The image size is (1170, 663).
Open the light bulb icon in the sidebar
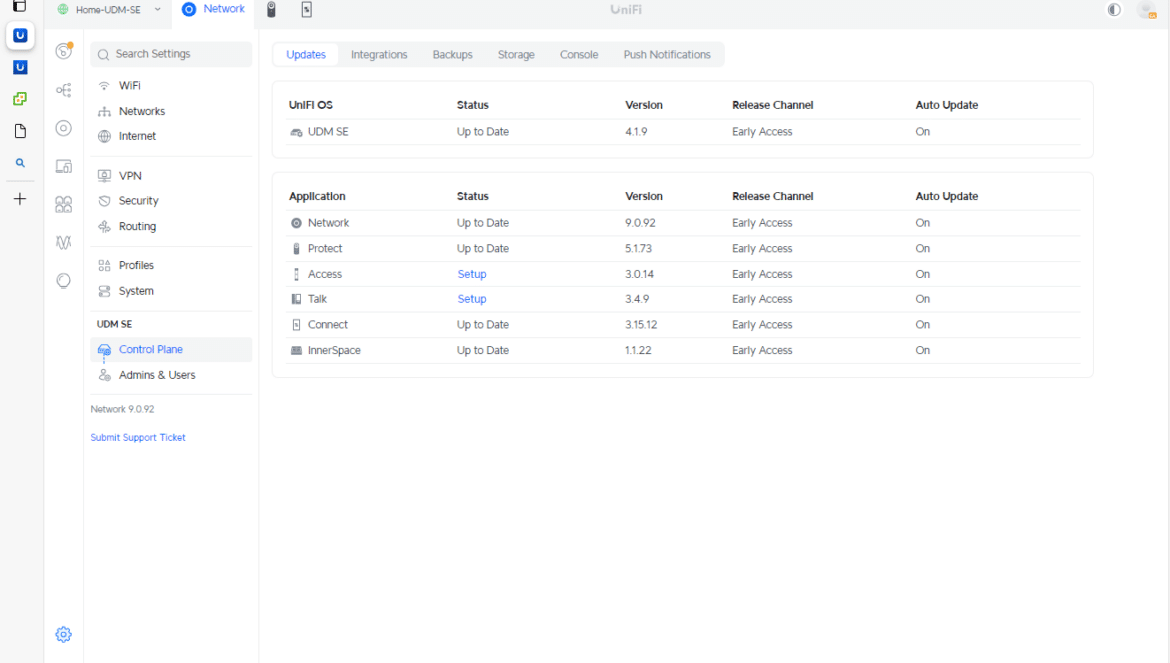[x=64, y=280]
